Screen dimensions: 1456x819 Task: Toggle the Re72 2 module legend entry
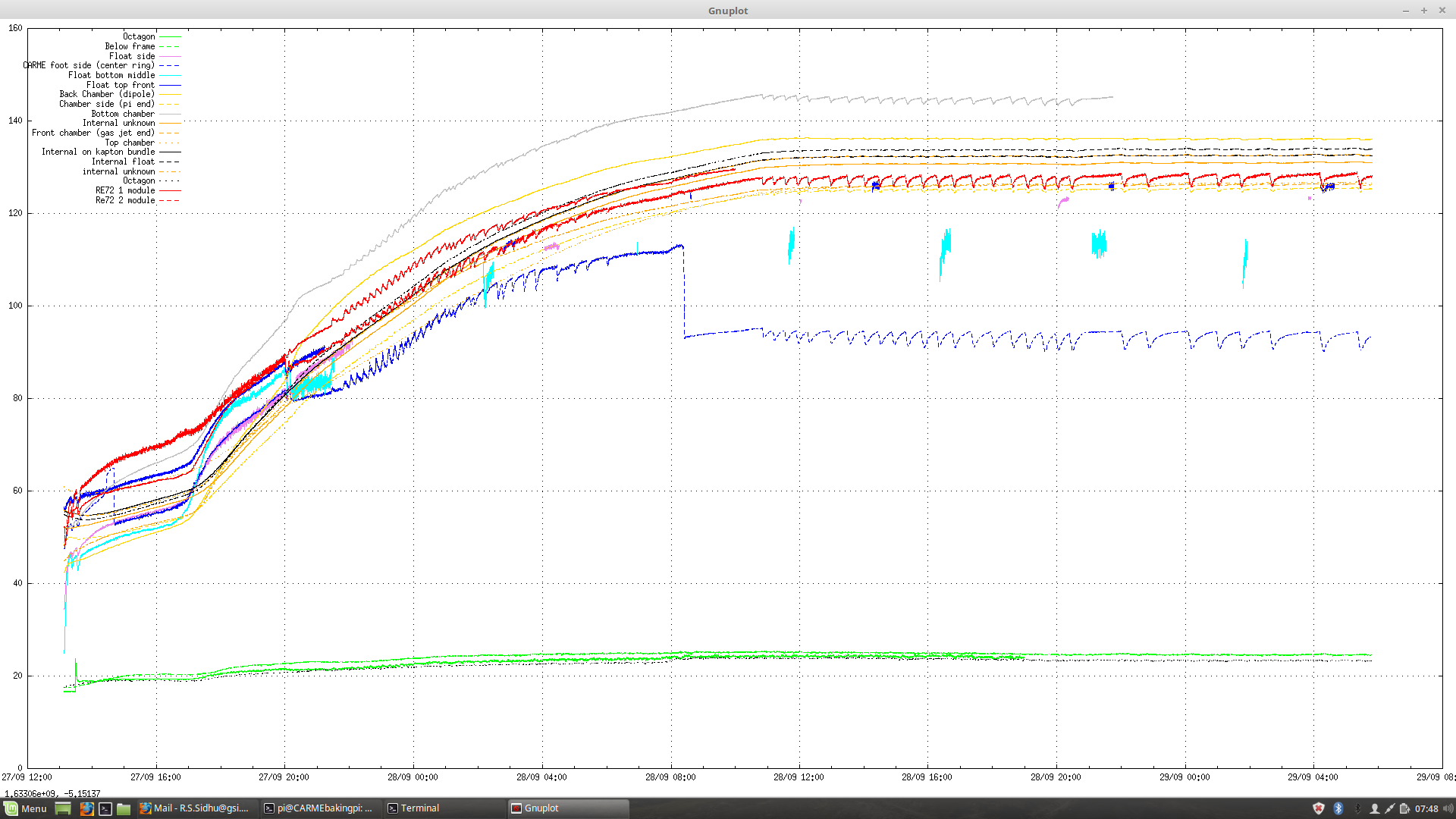coord(125,200)
